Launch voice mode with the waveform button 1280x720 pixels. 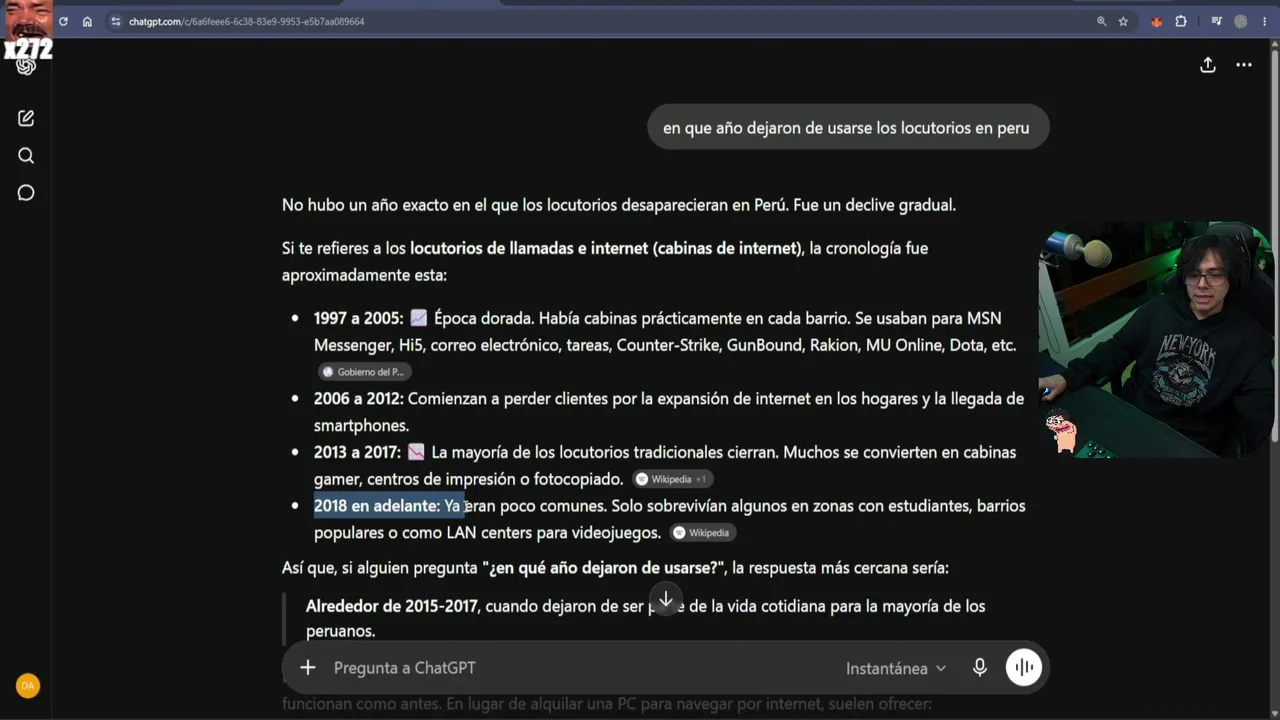pyautogui.click(x=1024, y=667)
